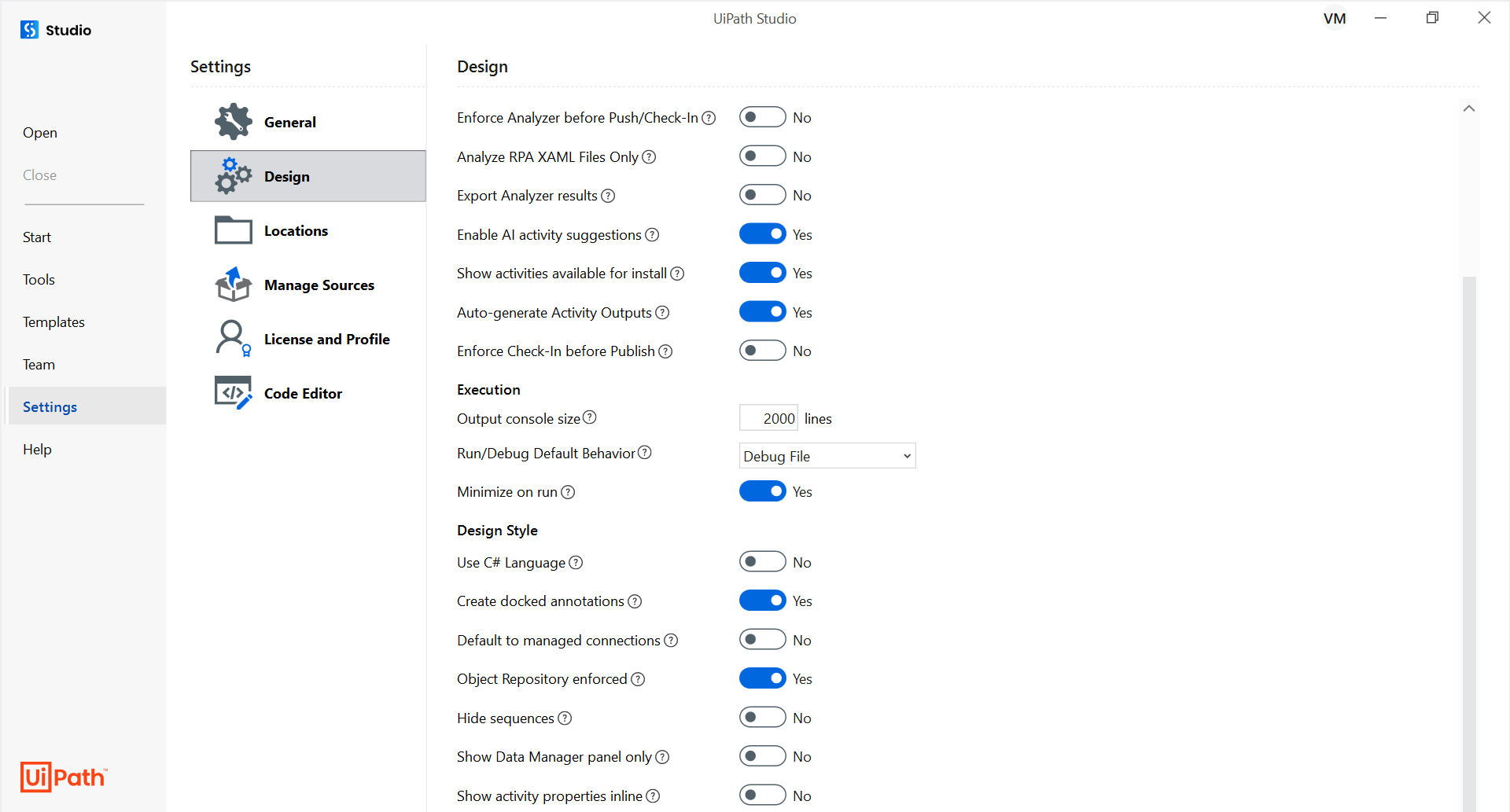Turn on Enforce Check-In before Publish
1510x812 pixels.
click(x=762, y=351)
